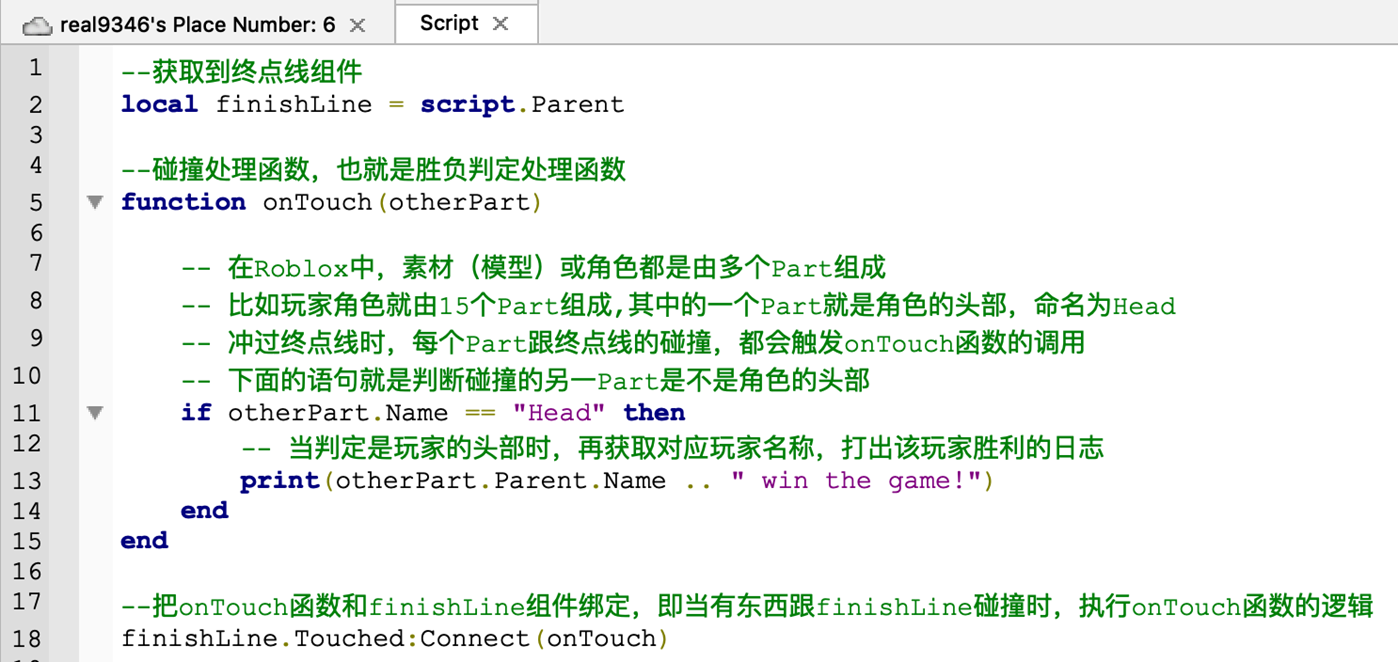Click line number 1 in the gutter
The height and width of the screenshot is (662, 1398).
coord(36,67)
